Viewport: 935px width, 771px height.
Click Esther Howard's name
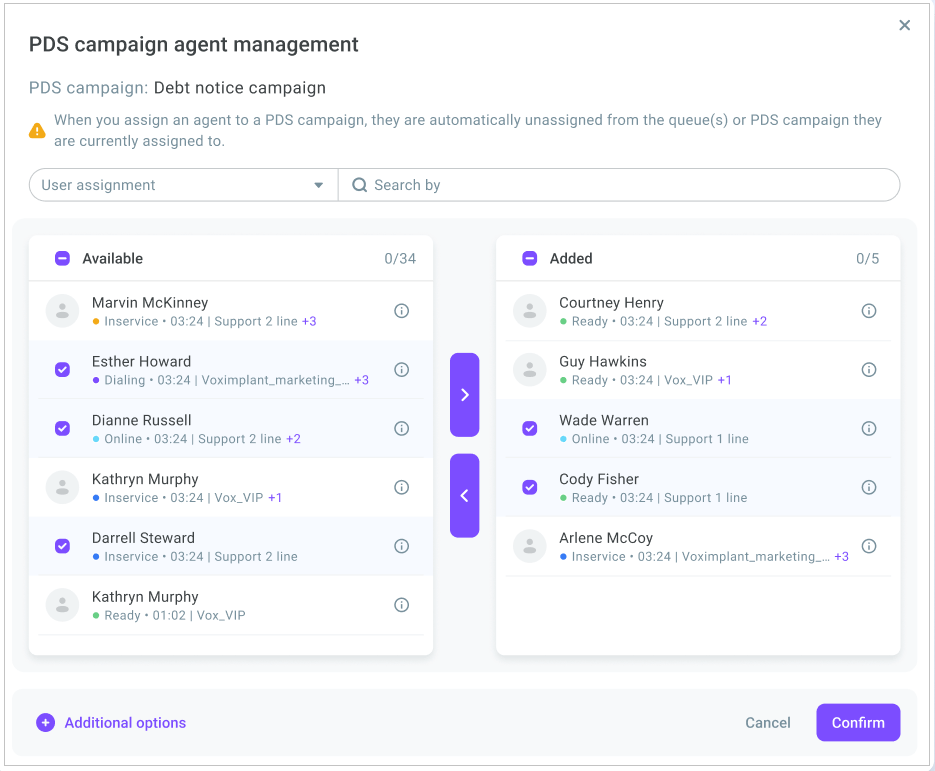141,361
